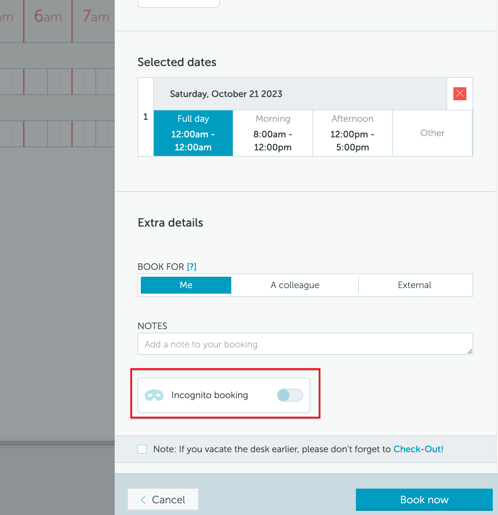Viewport: 498px width, 515px height.
Task: Click the 7am timeline column header
Action: click(96, 16)
